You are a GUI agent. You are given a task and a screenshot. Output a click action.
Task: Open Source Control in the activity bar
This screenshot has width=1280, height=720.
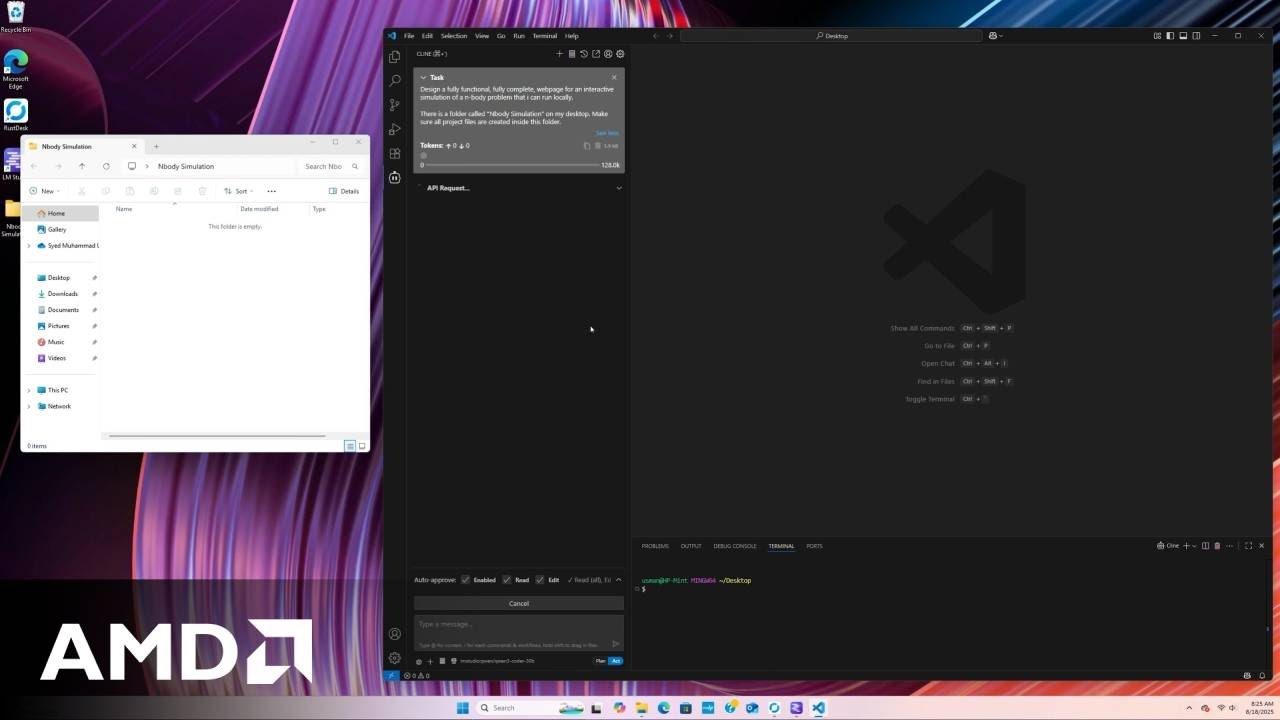[395, 105]
